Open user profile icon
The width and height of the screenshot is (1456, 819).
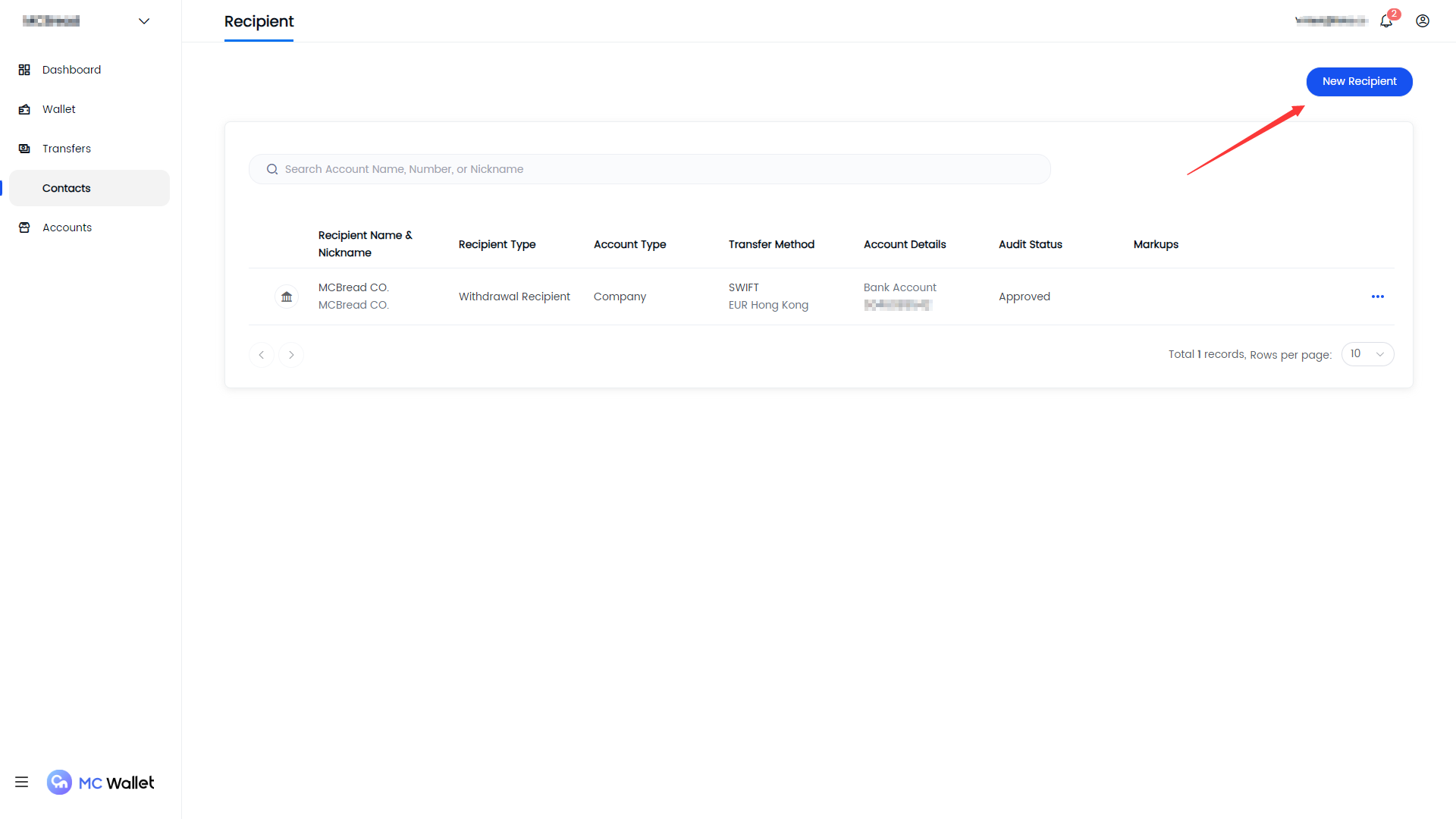1423,21
